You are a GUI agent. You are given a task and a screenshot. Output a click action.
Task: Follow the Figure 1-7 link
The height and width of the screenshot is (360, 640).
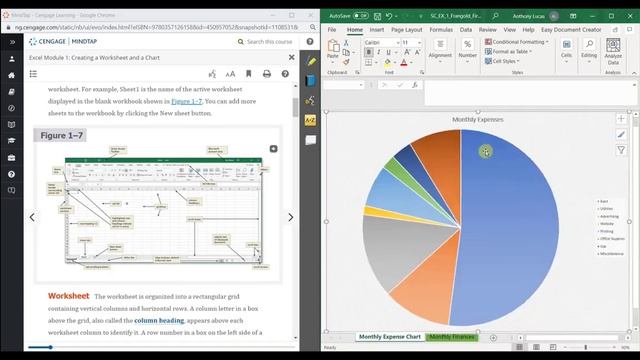pos(187,101)
